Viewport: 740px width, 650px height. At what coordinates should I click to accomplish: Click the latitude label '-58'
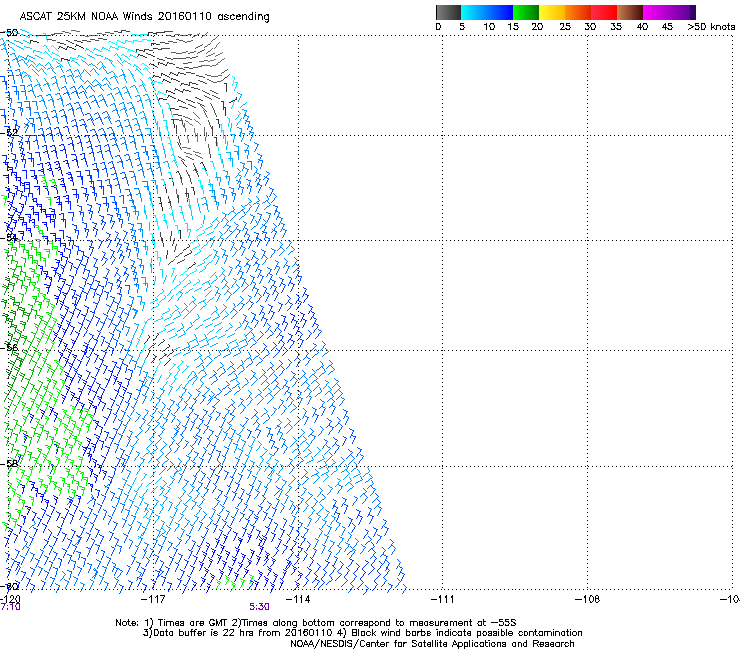point(9,464)
